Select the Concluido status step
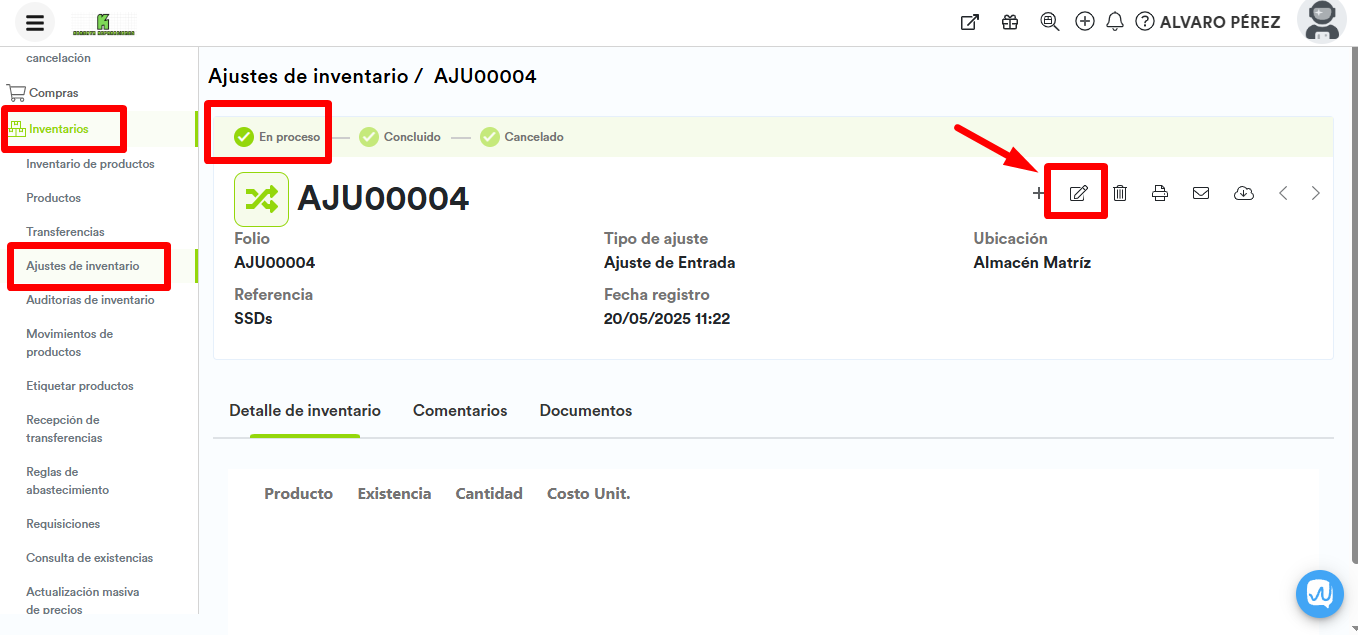The height and width of the screenshot is (635, 1358). [x=400, y=137]
